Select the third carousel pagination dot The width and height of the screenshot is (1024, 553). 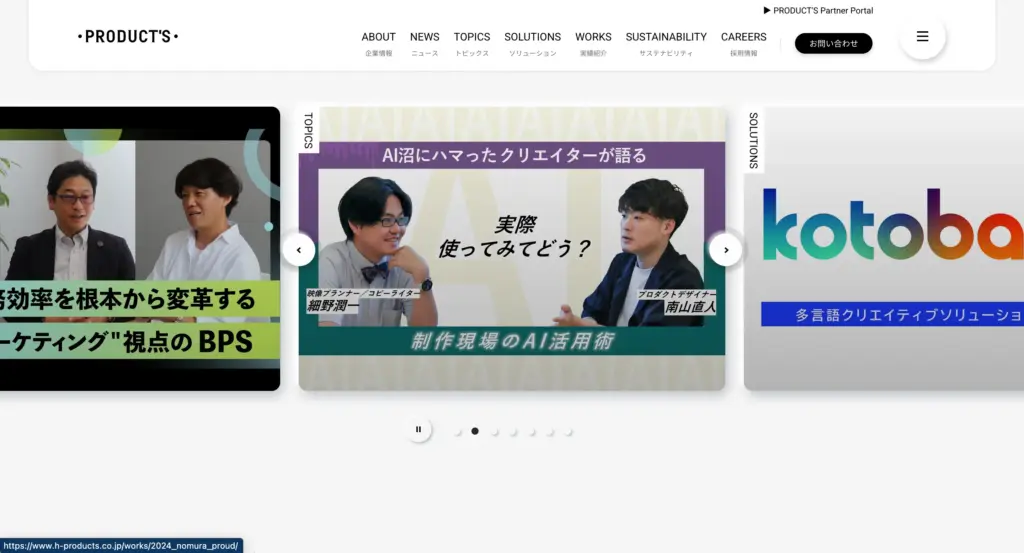(x=494, y=432)
